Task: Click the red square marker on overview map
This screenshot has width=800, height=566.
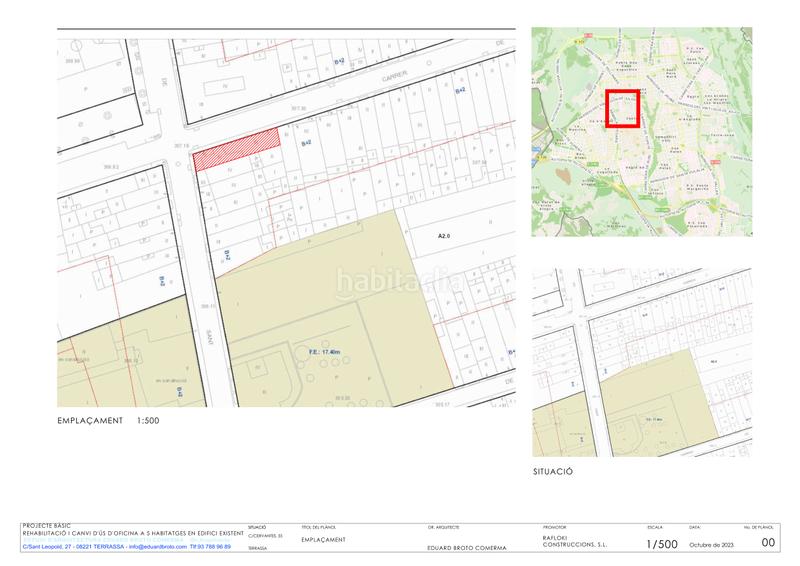Action: pos(622,109)
